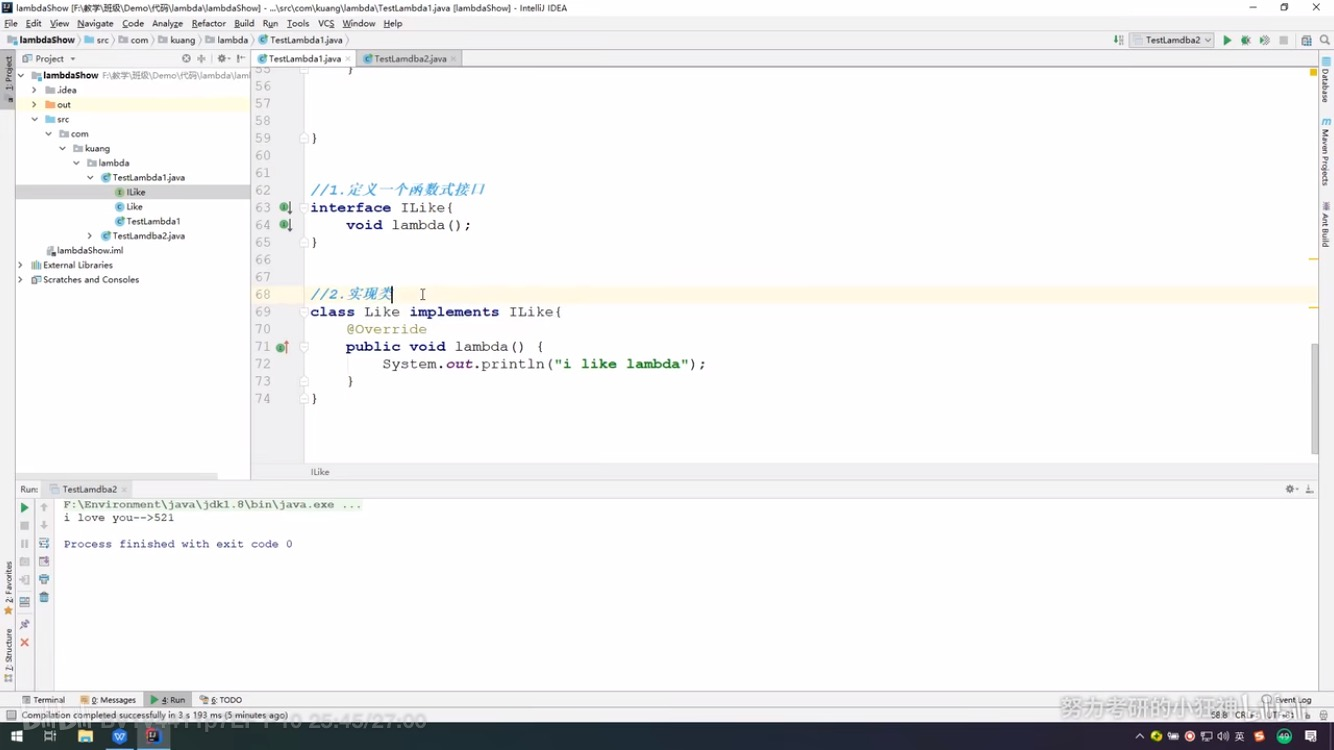Run TestLamdba2 with the green toolbar play icon
This screenshot has width=1334, height=750.
click(x=1227, y=40)
